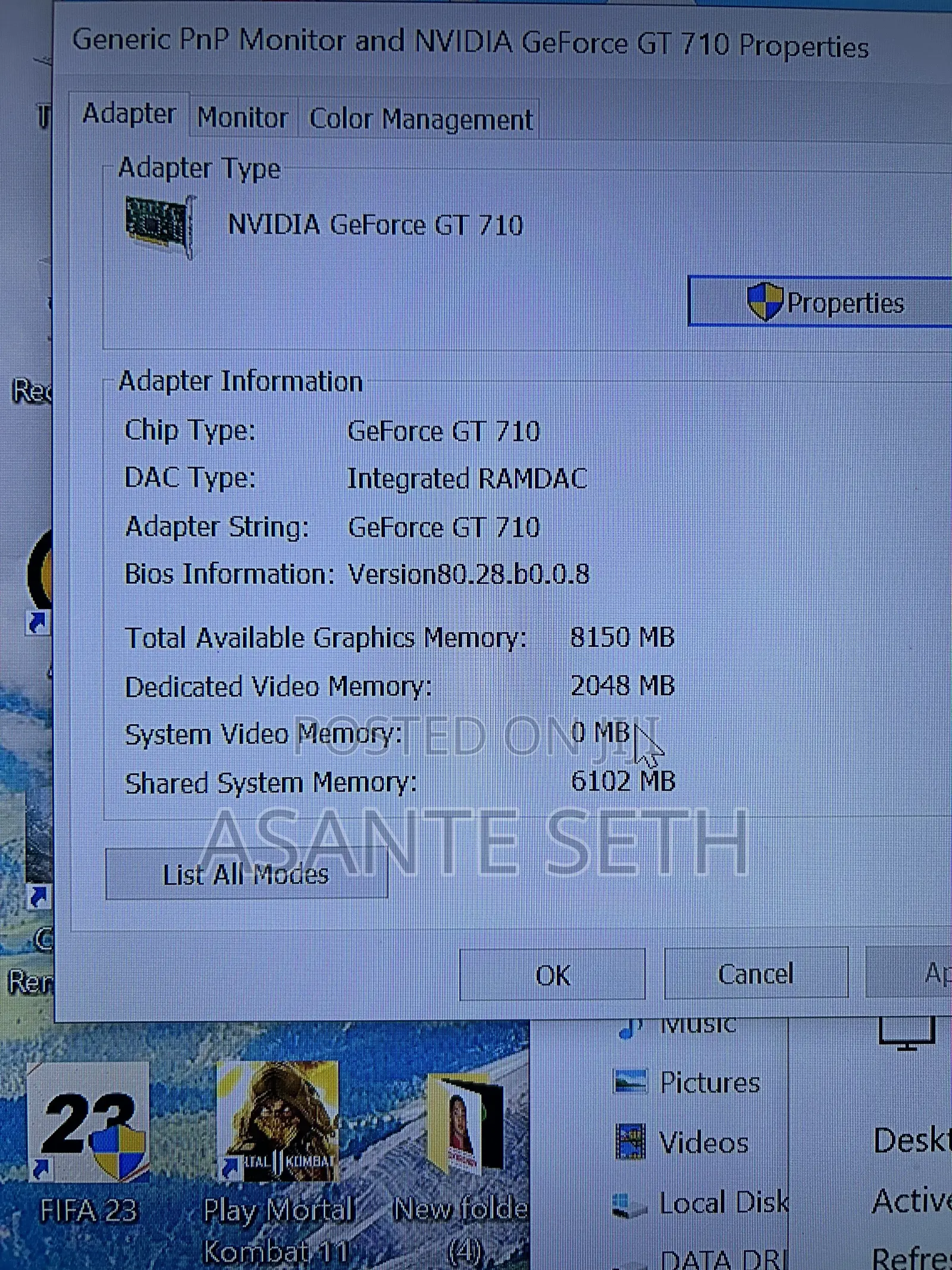Click the '2048 MB' dedicated video memory value
The width and height of the screenshot is (952, 1270).
(x=622, y=686)
